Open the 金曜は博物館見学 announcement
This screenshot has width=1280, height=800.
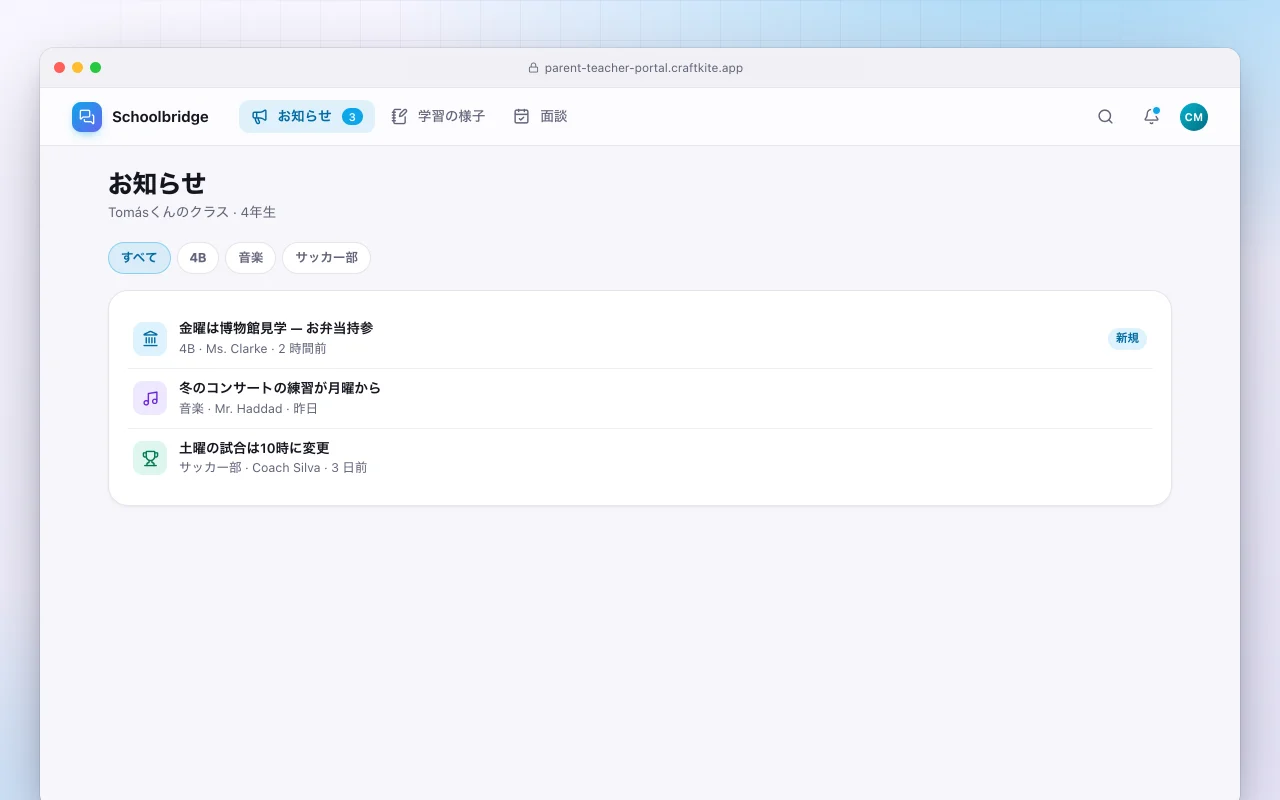(x=640, y=338)
